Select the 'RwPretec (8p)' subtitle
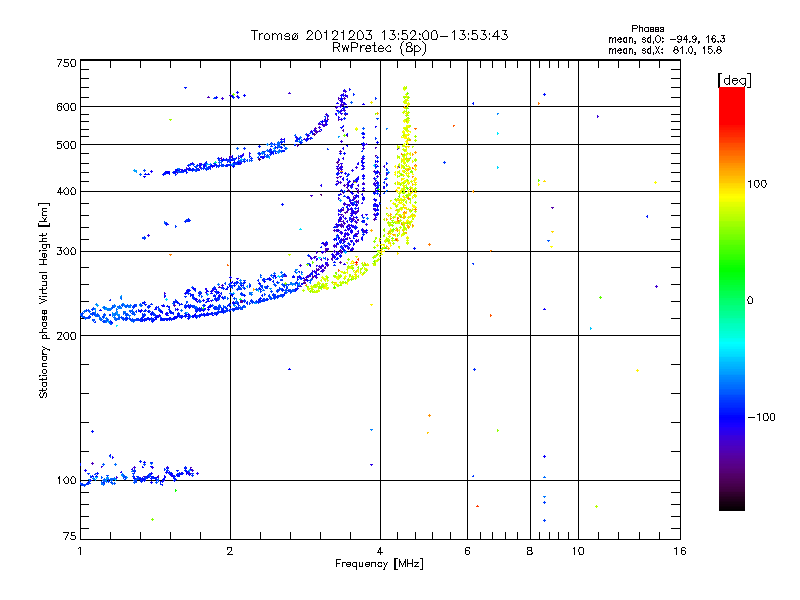 [x=380, y=47]
